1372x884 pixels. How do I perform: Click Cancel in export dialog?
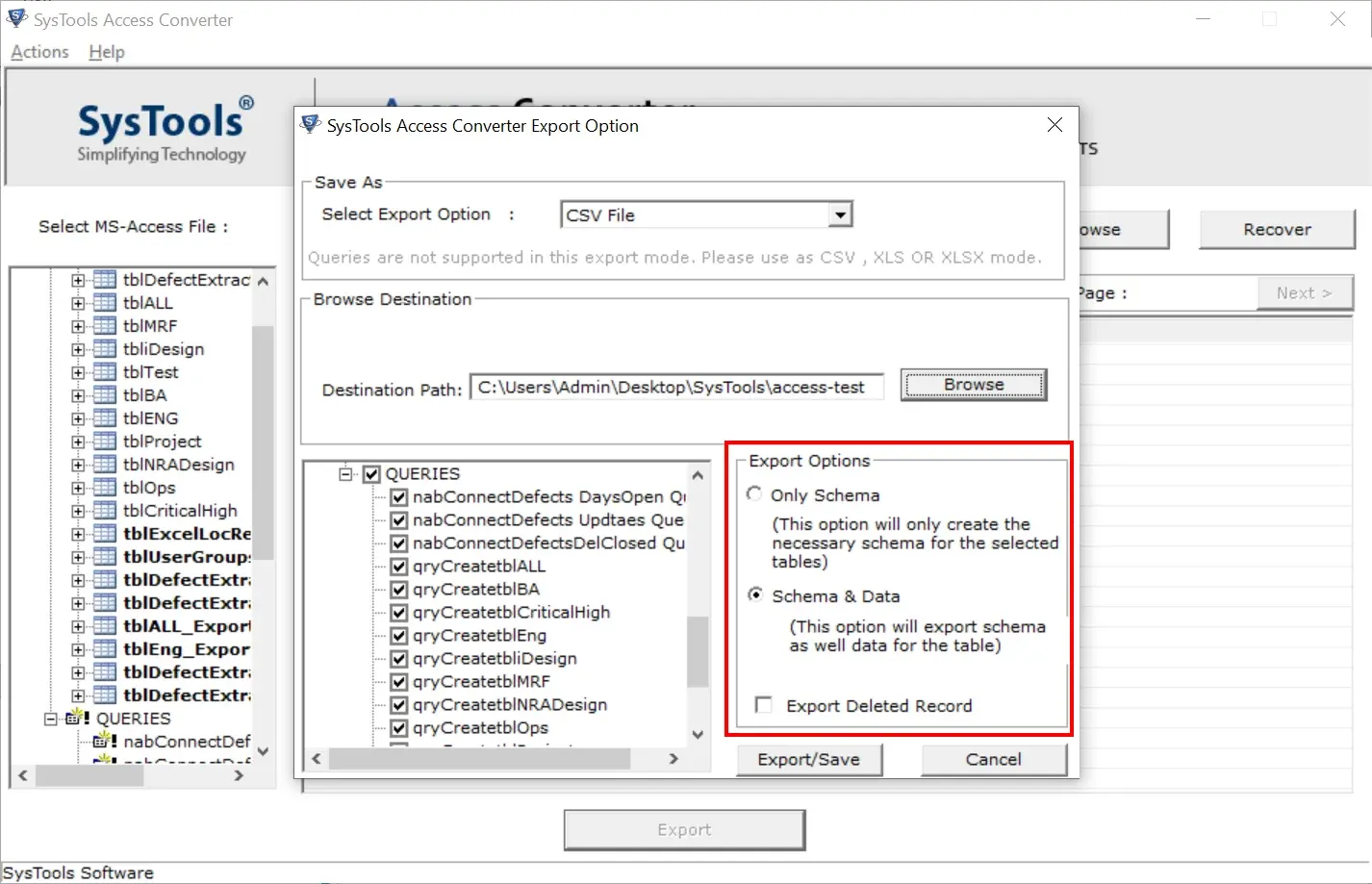click(994, 759)
